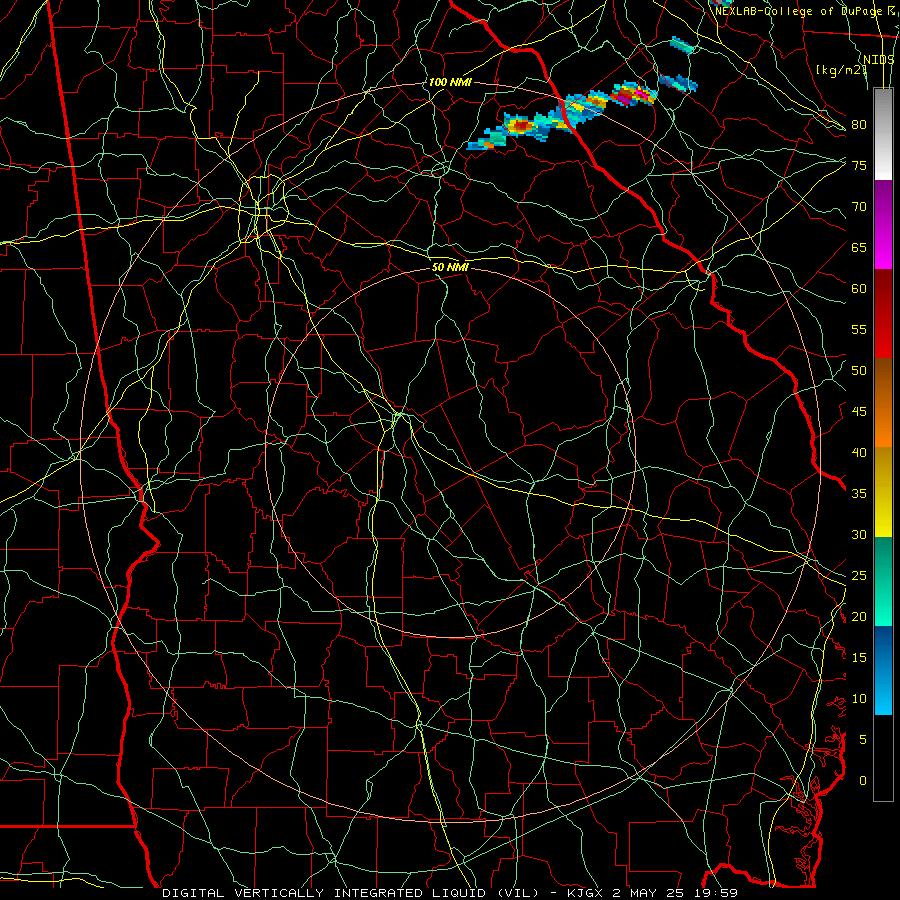This screenshot has height=900, width=900.
Task: Click the 50 NMI range ring label
Action: click(450, 267)
